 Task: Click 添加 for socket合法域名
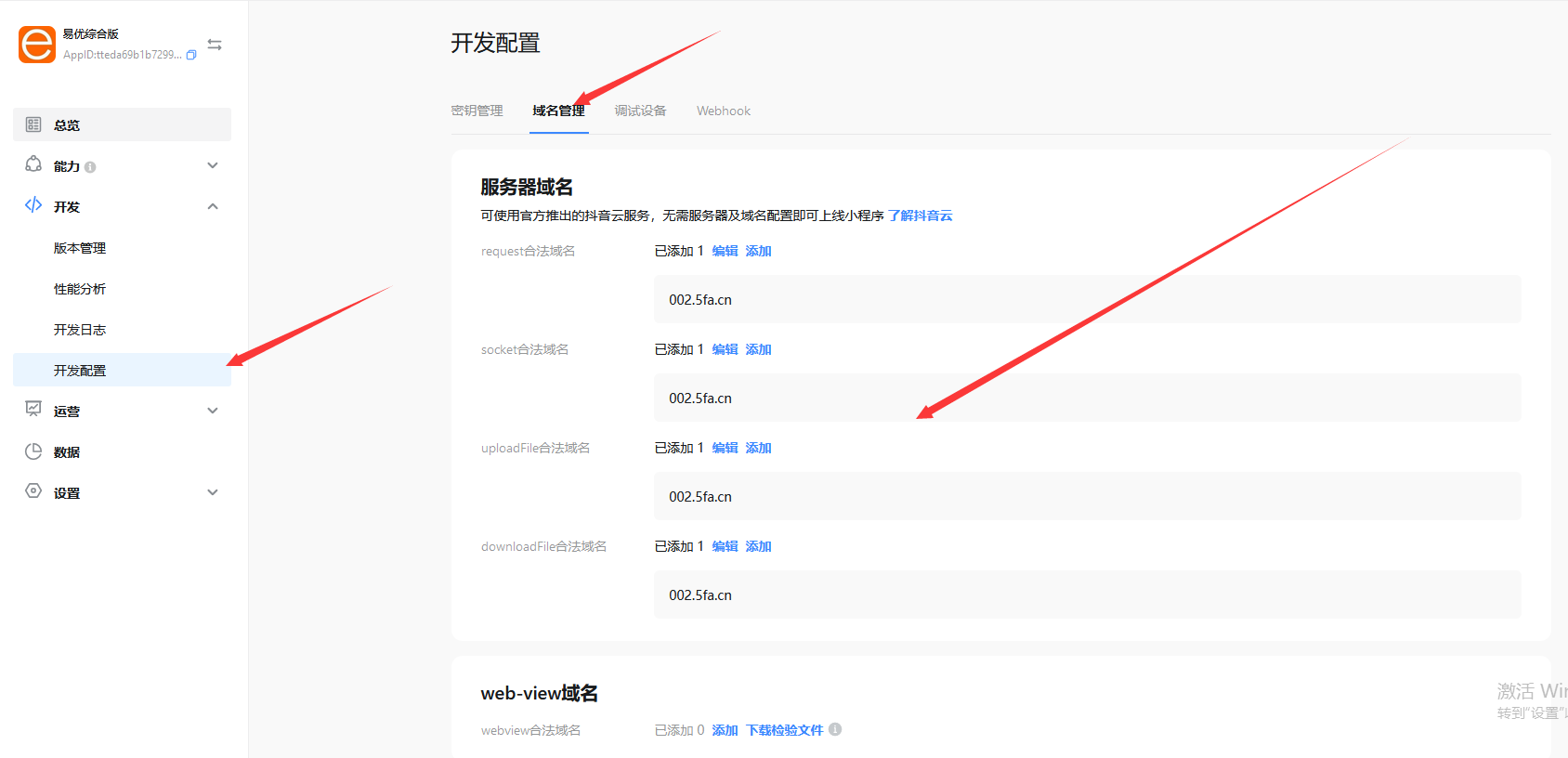[759, 349]
